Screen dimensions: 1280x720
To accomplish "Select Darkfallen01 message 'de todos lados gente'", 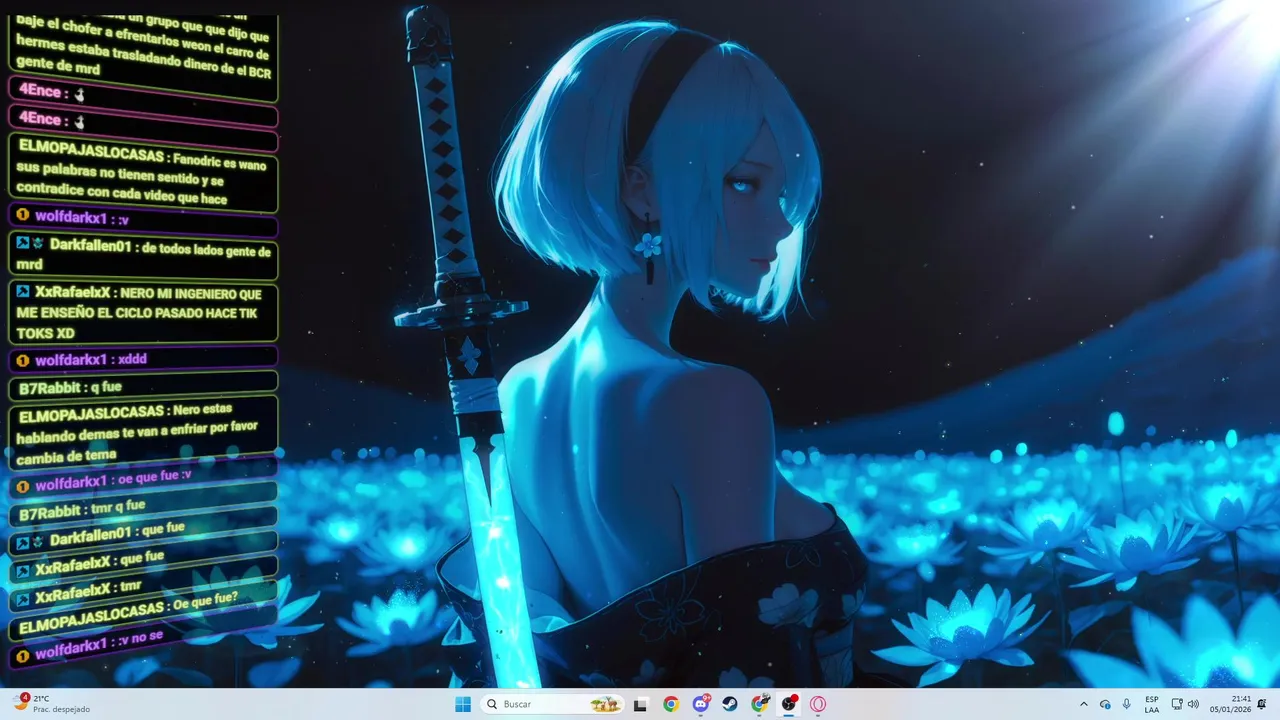I will coord(143,258).
